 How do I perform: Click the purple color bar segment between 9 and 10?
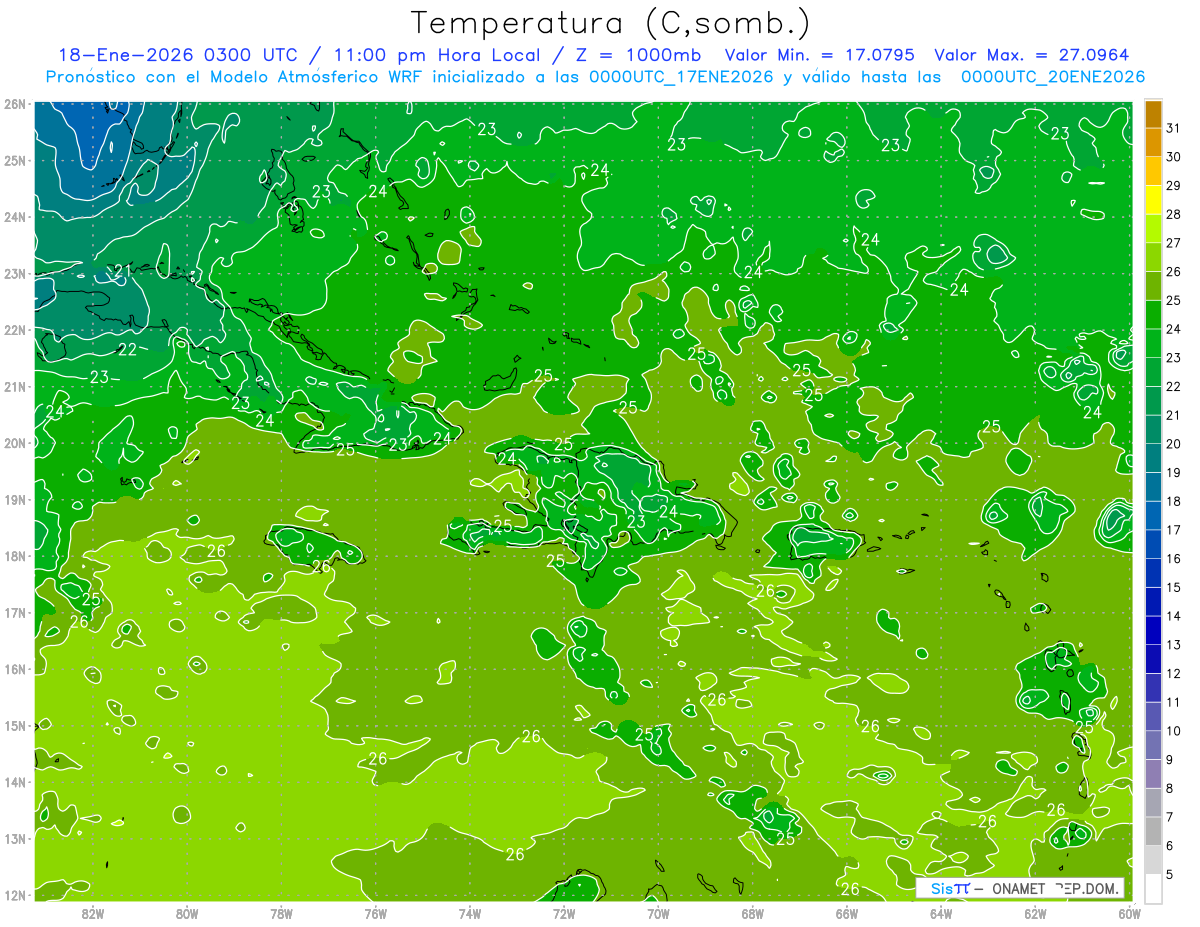[x=1152, y=745]
